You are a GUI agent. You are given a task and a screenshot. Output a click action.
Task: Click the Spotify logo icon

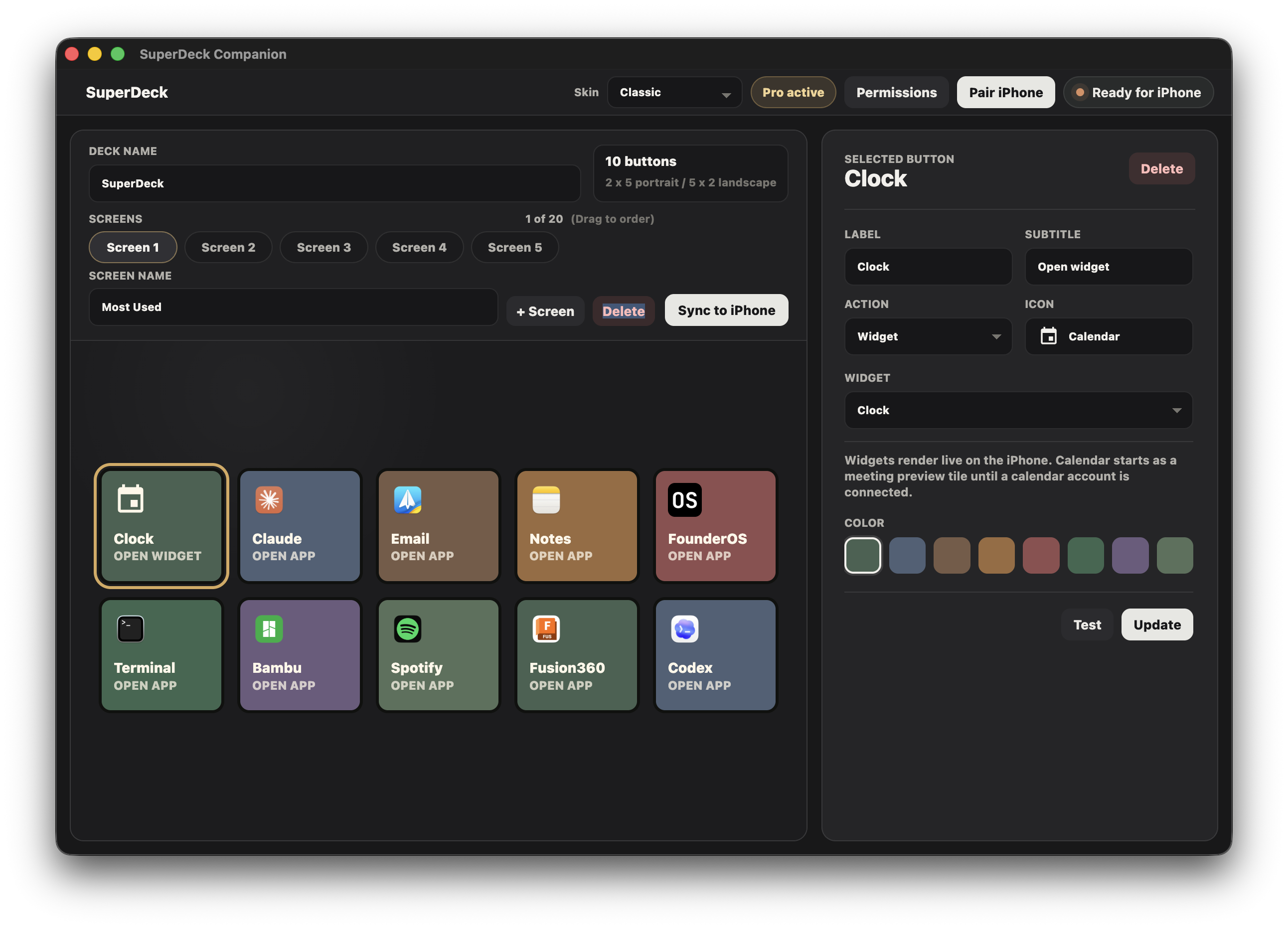tap(407, 629)
